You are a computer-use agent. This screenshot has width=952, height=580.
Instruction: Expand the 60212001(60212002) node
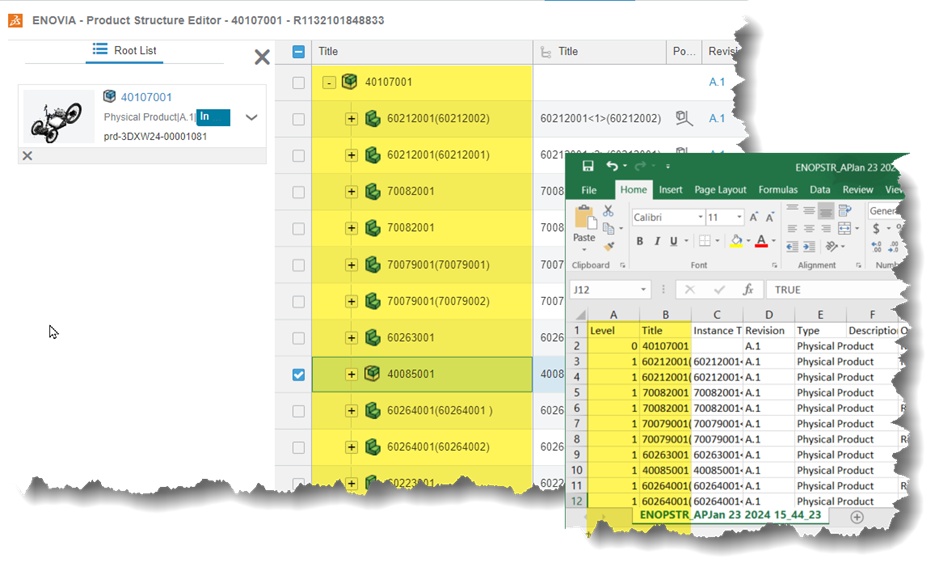tap(351, 118)
